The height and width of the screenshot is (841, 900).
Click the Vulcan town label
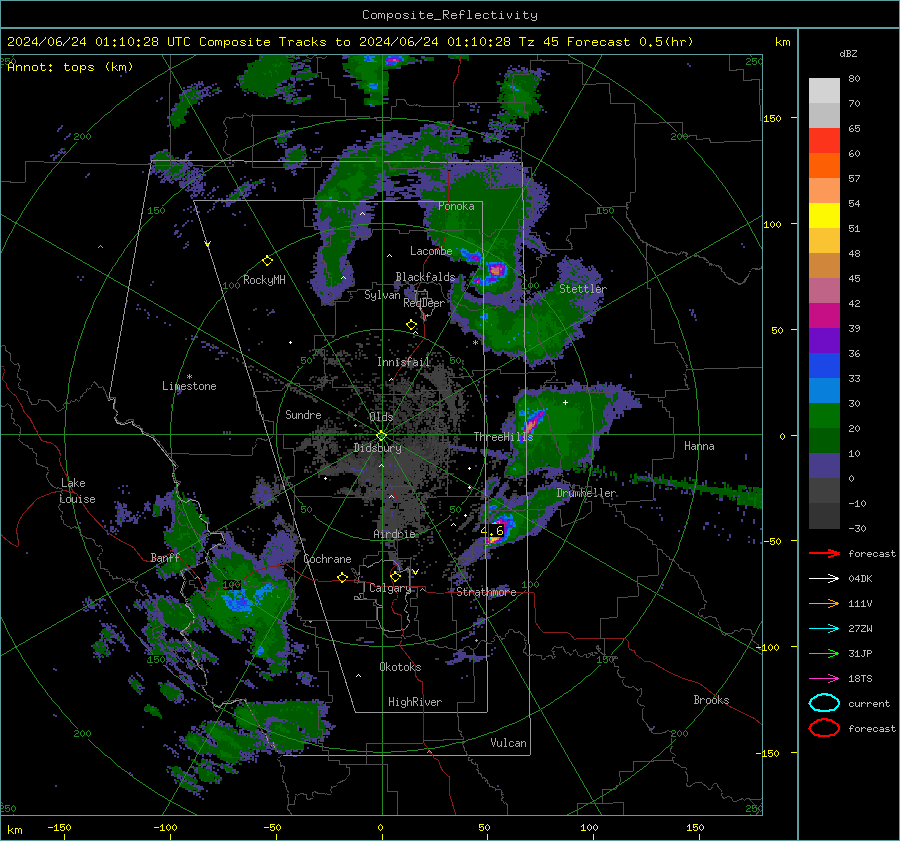(x=509, y=743)
